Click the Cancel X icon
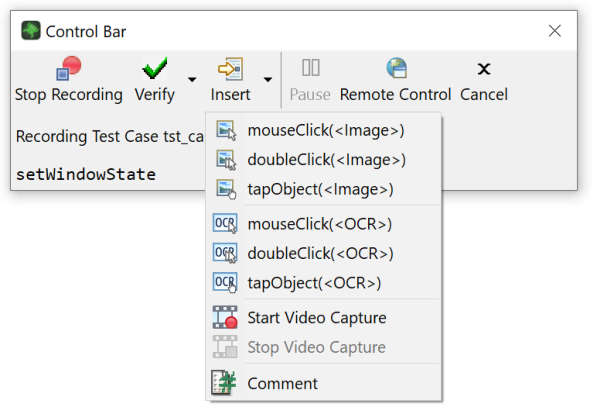 click(x=484, y=69)
